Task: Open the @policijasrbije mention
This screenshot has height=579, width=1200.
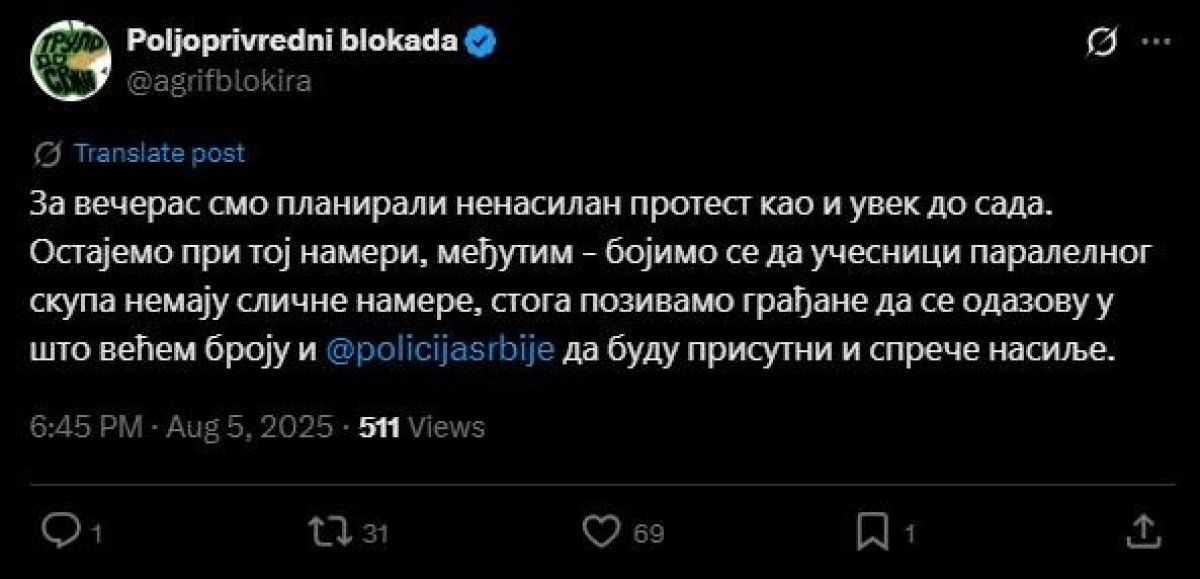Action: (440, 353)
